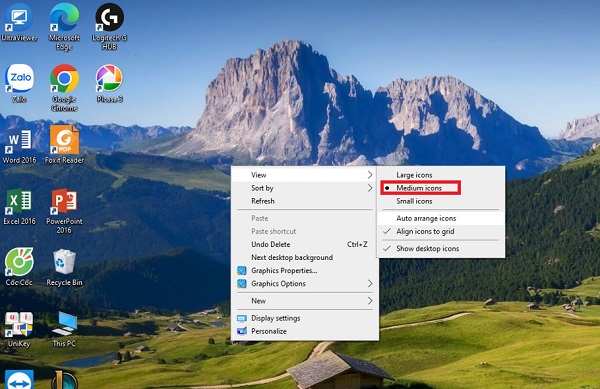Choose Next desktop background
The height and width of the screenshot is (389, 600).
pos(305,257)
